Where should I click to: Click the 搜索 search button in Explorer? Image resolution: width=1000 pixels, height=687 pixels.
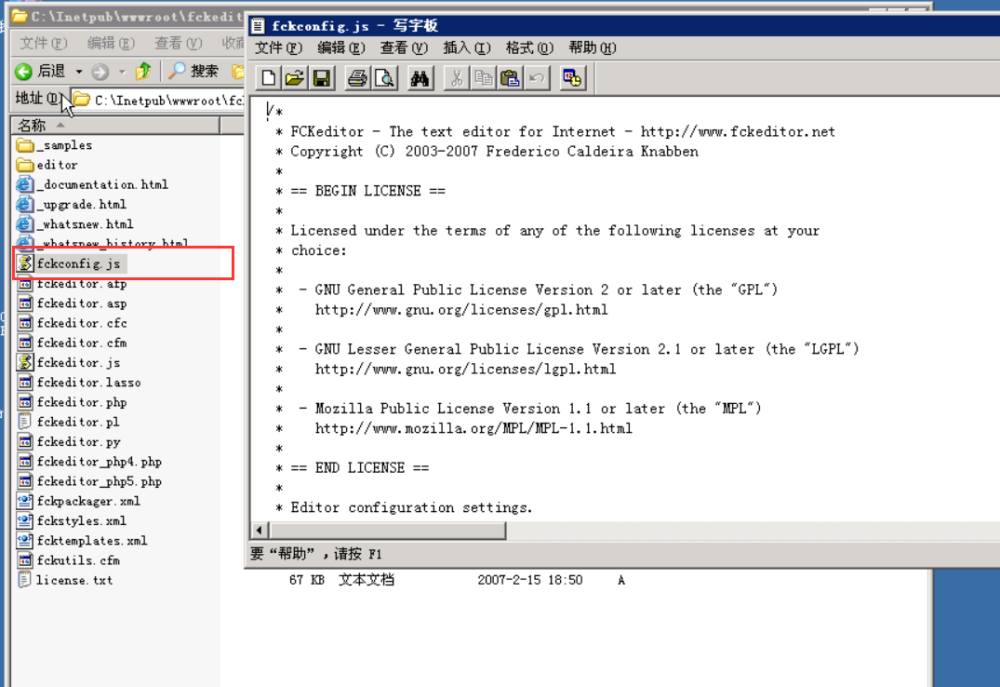coord(193,71)
